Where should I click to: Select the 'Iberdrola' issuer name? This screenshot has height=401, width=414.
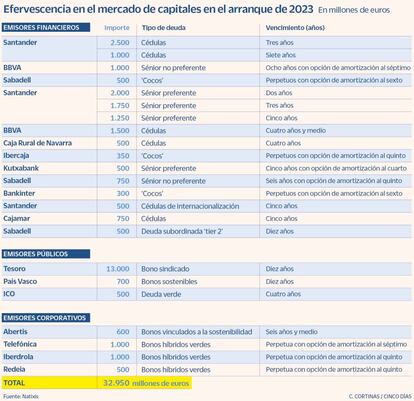18,357
